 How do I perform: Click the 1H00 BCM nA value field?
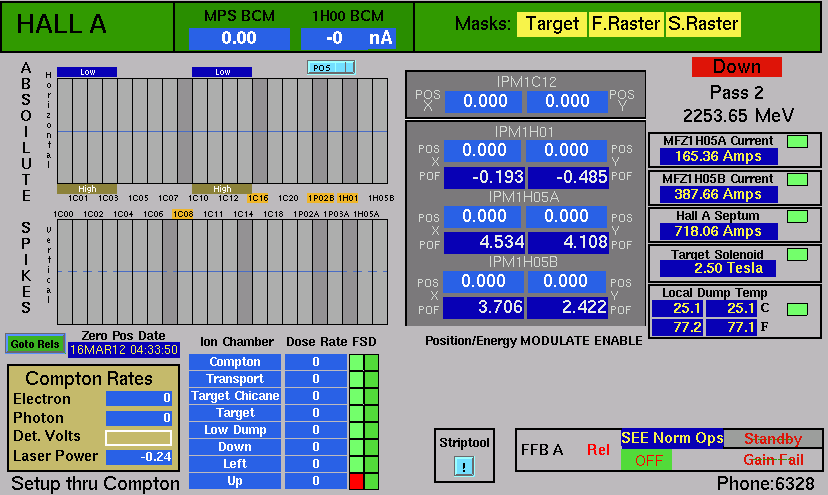(x=348, y=39)
